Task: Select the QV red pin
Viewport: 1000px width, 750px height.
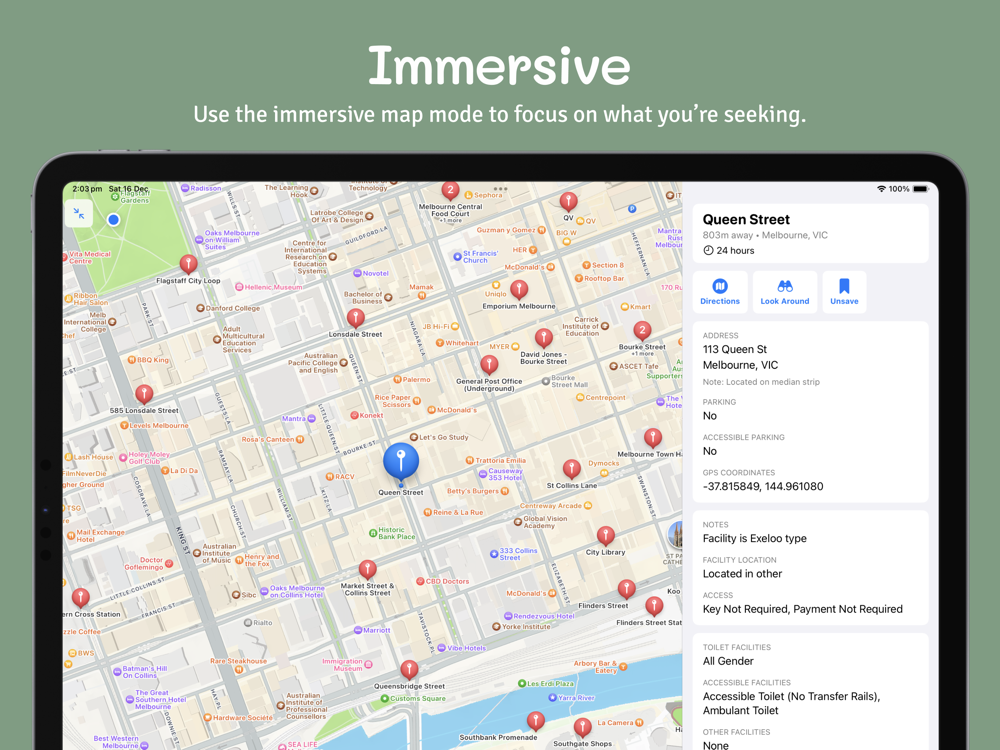Action: click(x=568, y=202)
